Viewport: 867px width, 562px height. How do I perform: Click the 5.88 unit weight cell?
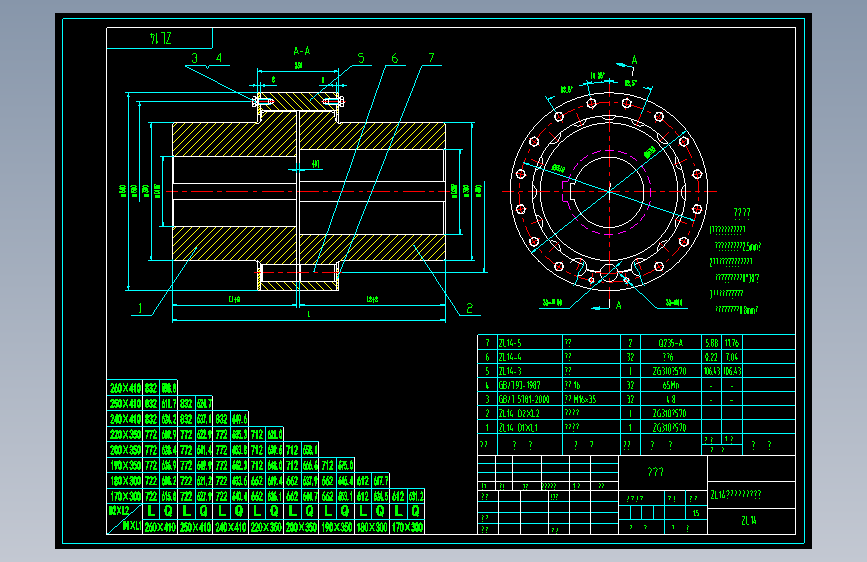tap(712, 342)
